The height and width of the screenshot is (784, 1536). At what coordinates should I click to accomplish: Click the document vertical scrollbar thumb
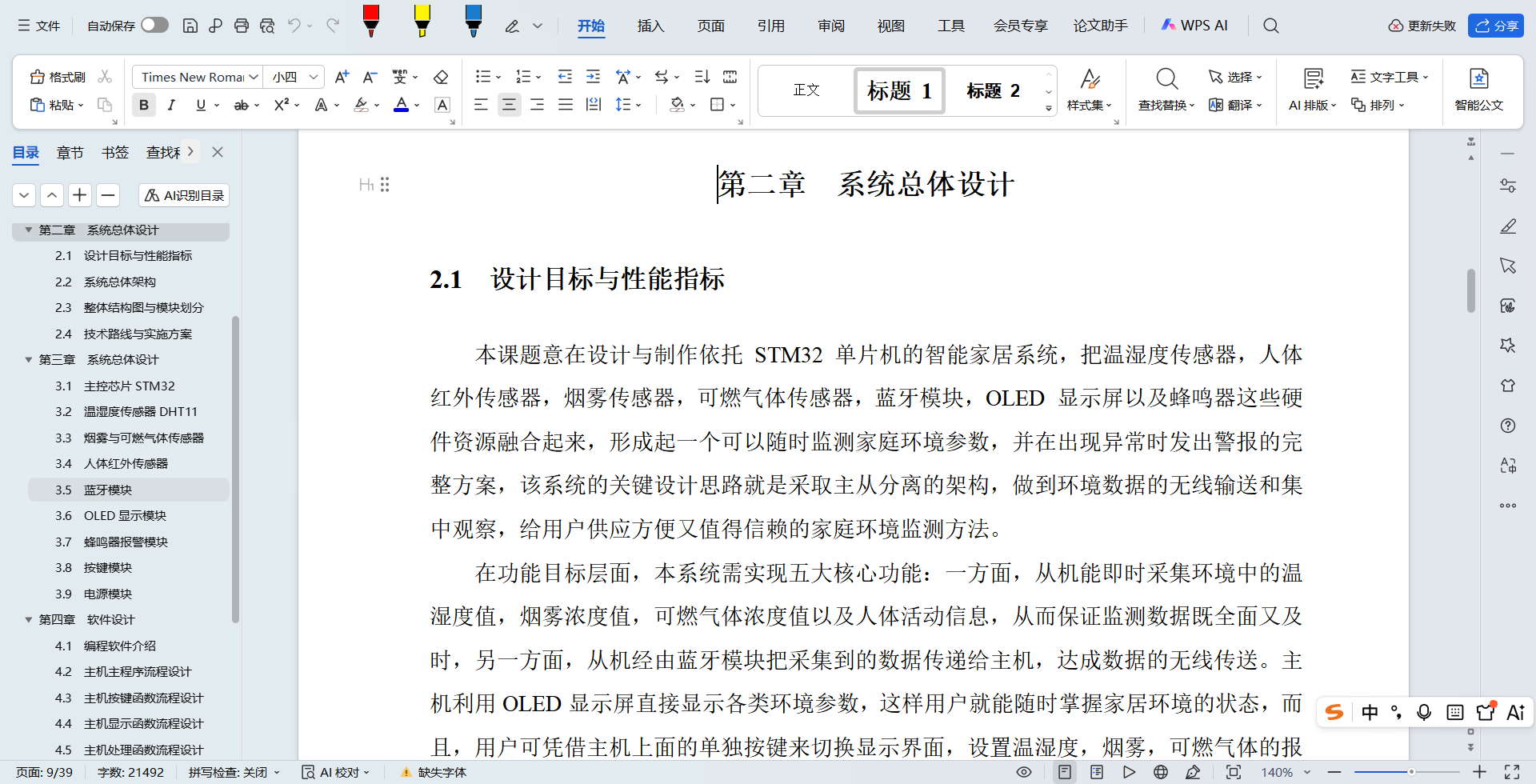(x=1471, y=290)
